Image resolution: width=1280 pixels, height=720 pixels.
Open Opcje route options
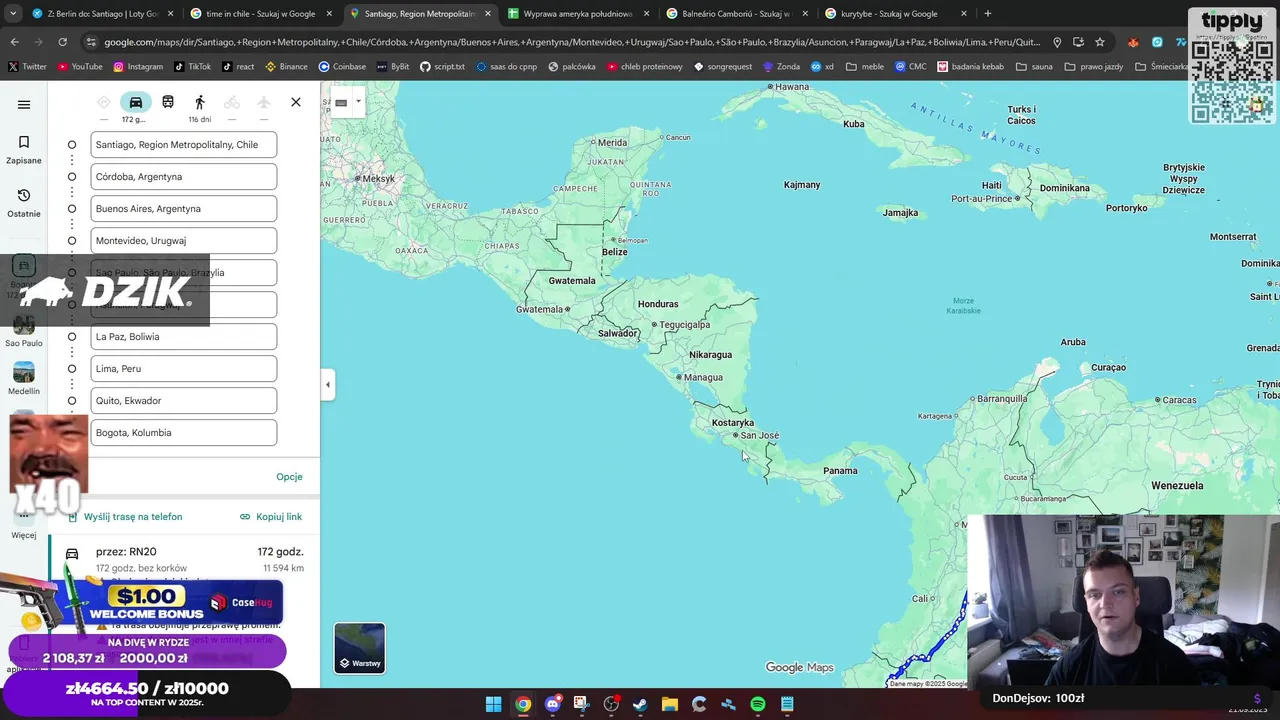pos(289,477)
